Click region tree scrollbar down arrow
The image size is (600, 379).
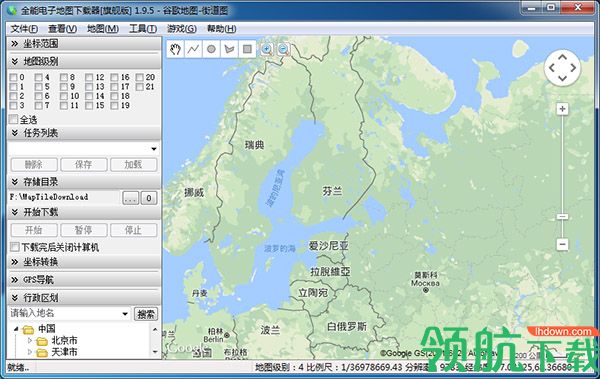[x=155, y=352]
